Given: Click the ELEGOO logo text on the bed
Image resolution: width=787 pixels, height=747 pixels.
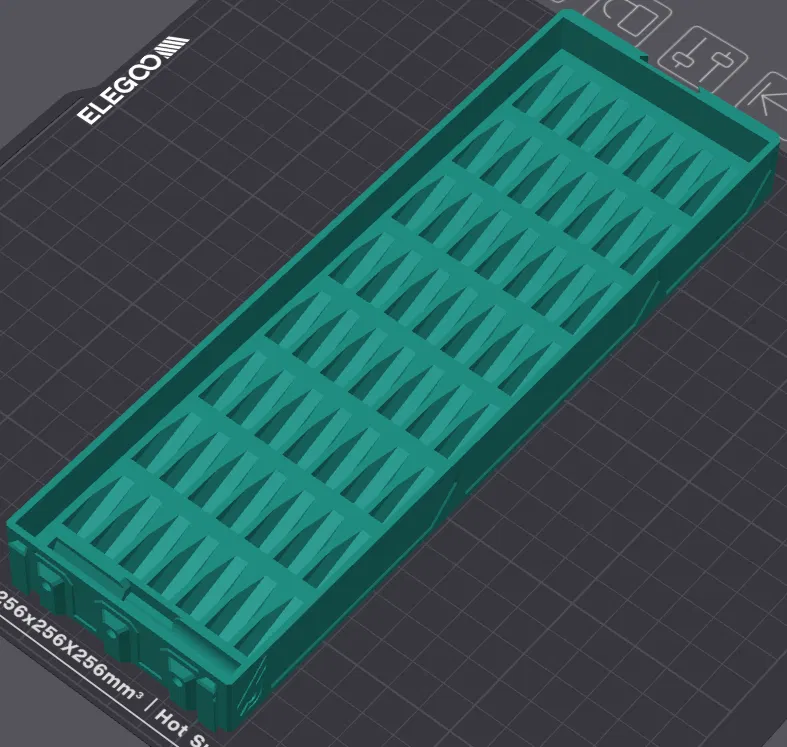Looking at the screenshot, I should [133, 80].
